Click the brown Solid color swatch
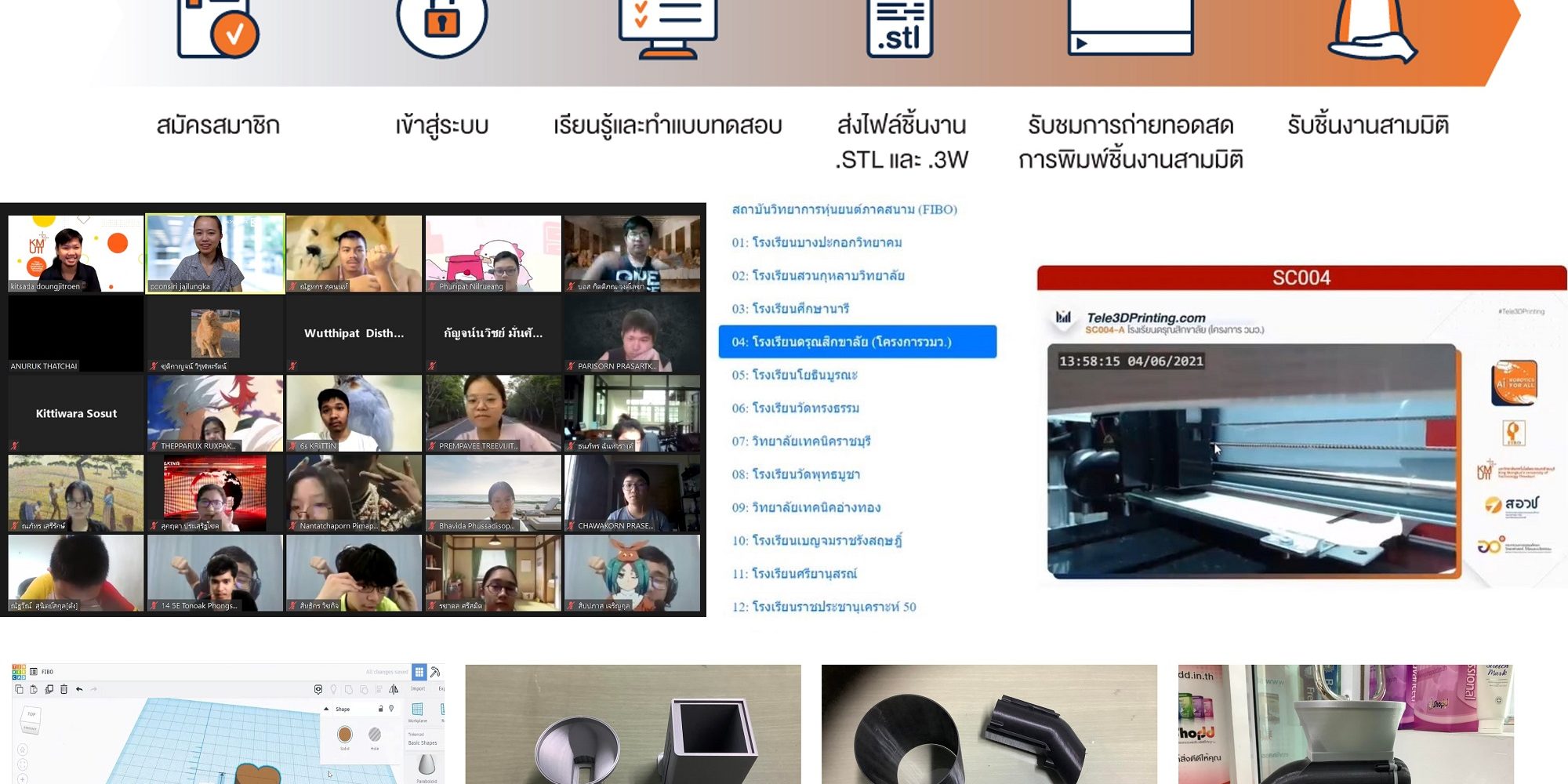The image size is (1568, 784). point(345,734)
